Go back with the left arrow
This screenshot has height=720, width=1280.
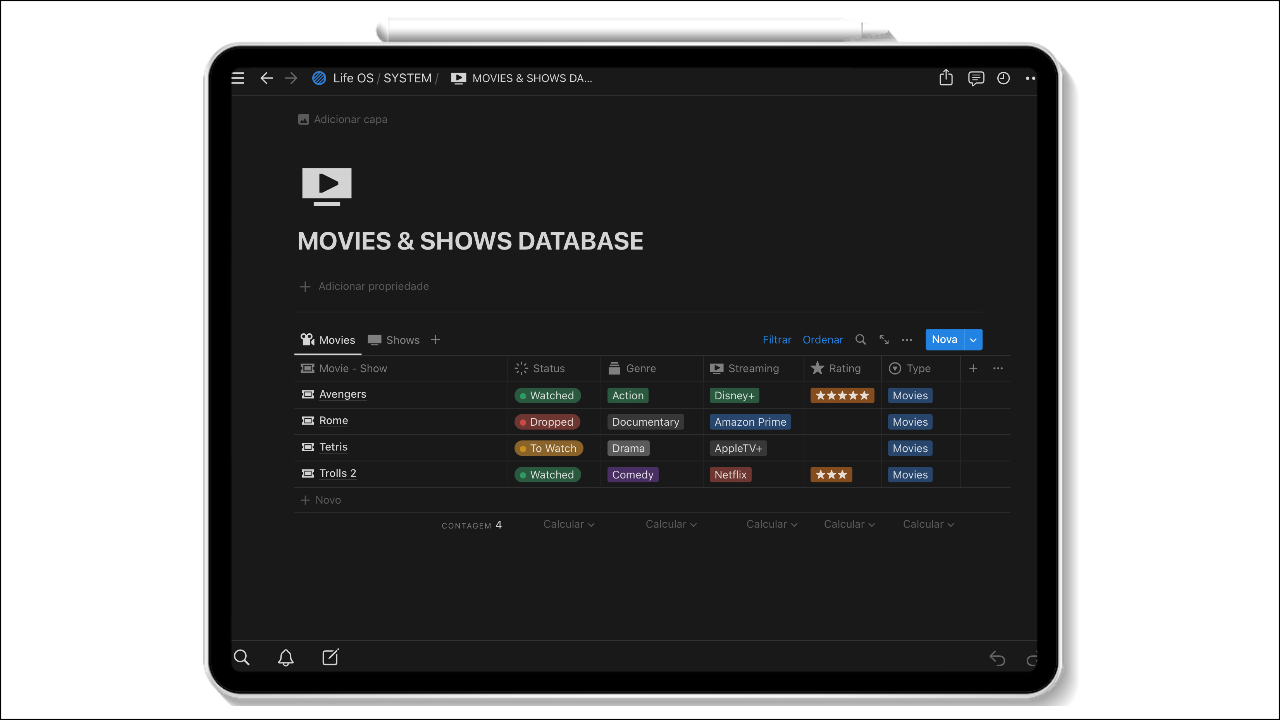[x=266, y=78]
